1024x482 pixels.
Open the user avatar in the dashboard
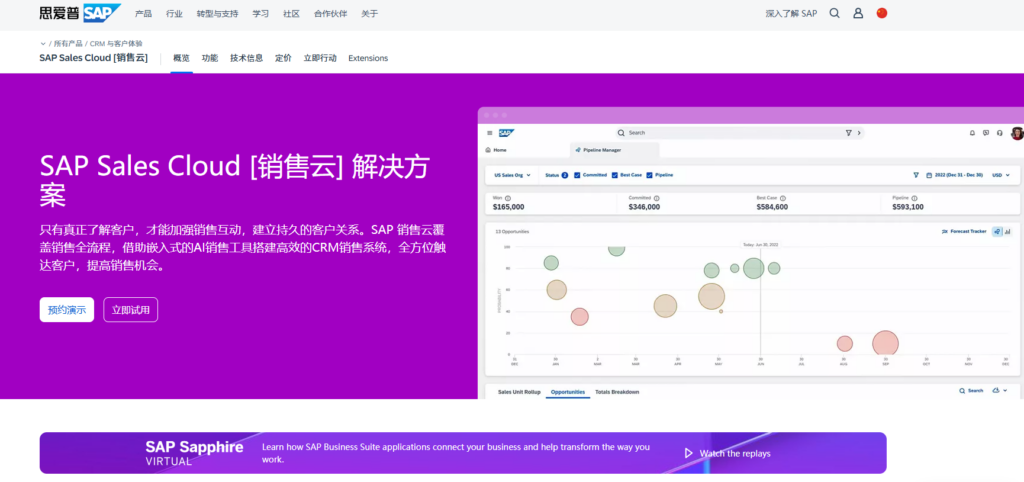coord(1017,133)
